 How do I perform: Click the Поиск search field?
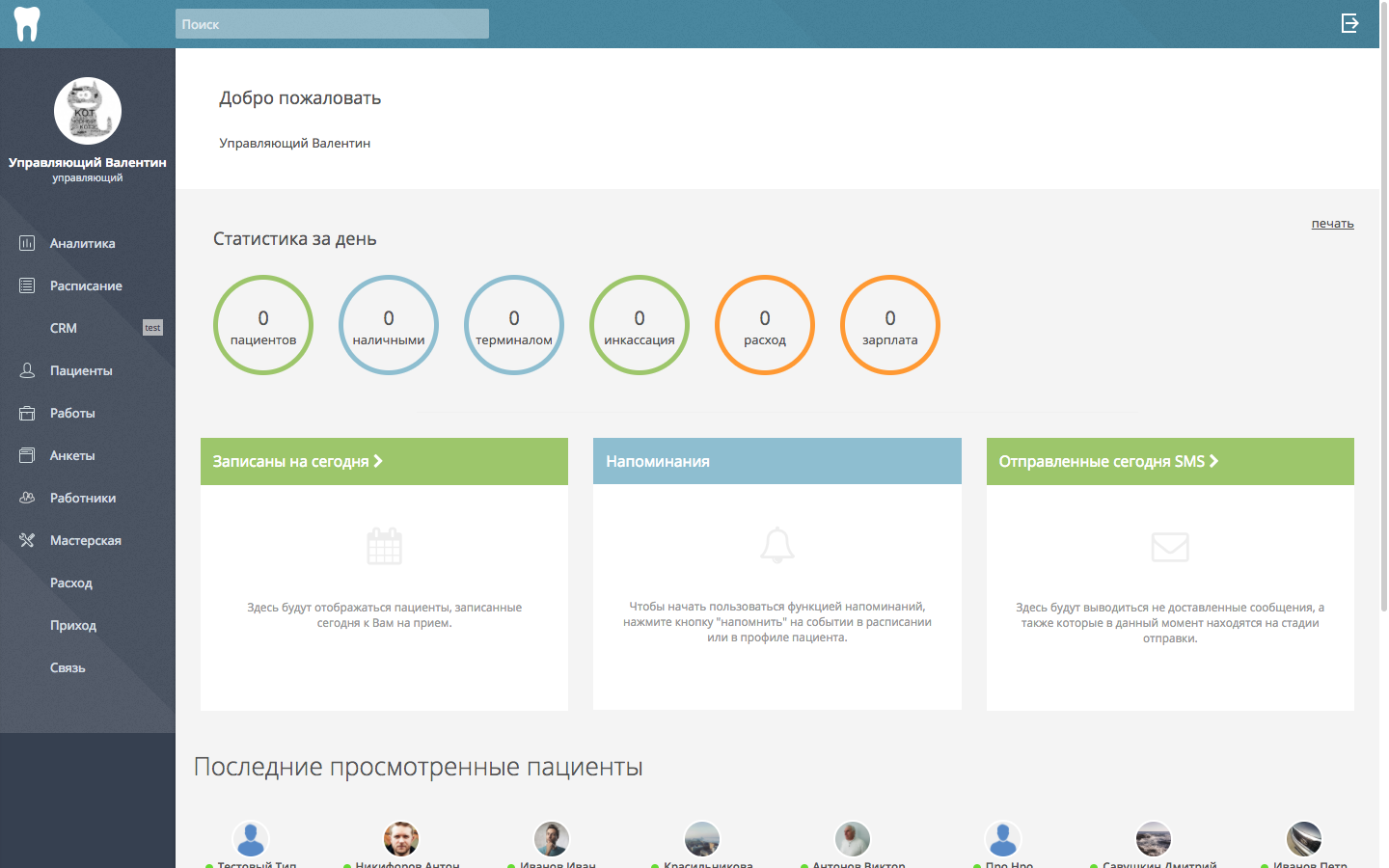(332, 24)
